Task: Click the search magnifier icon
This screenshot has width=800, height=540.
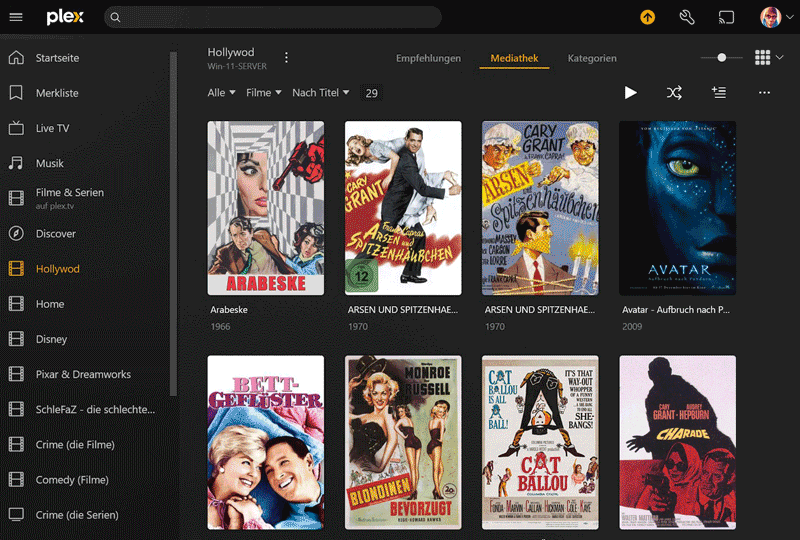Action: coord(115,17)
